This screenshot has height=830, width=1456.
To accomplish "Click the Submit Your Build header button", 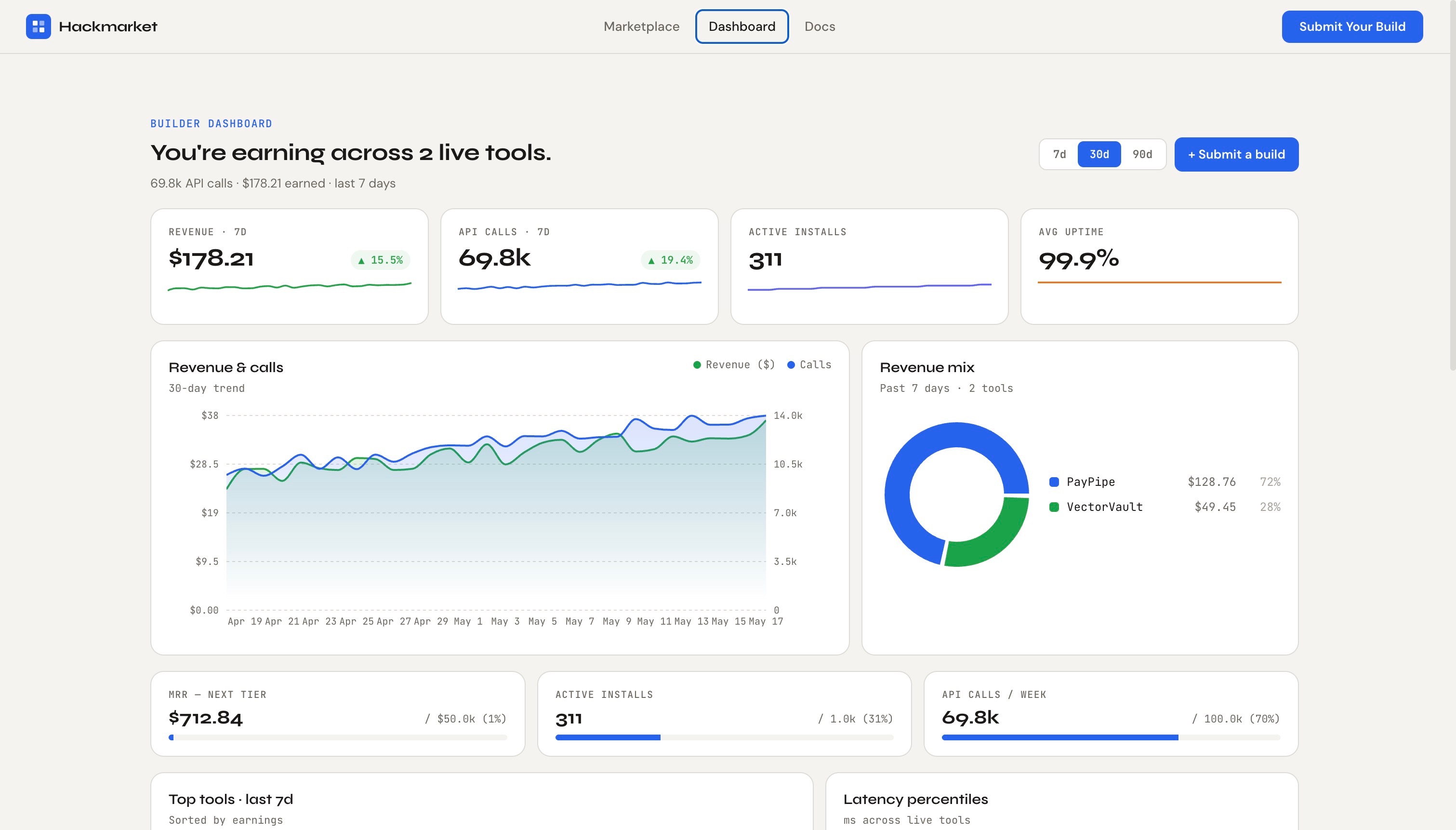I will (x=1352, y=26).
